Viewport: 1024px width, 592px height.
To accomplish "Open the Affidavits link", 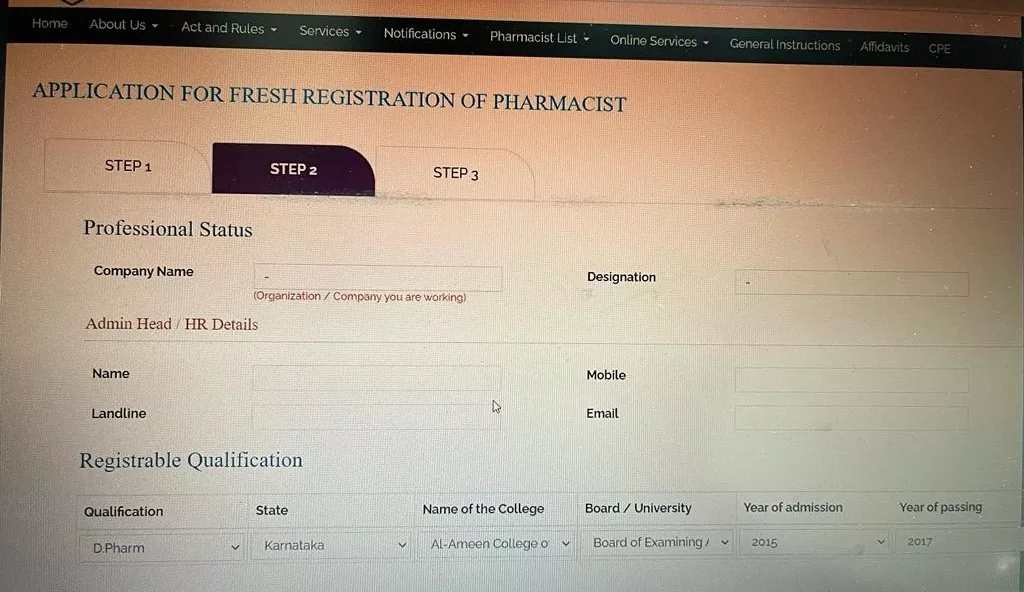I will tap(884, 47).
